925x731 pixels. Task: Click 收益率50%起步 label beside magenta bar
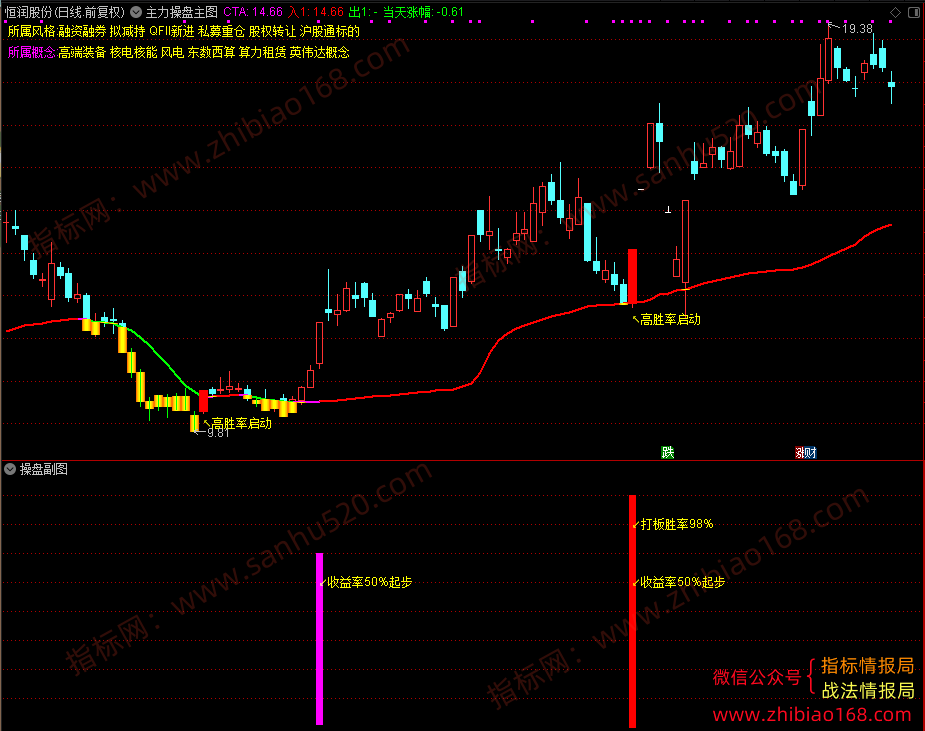click(369, 582)
